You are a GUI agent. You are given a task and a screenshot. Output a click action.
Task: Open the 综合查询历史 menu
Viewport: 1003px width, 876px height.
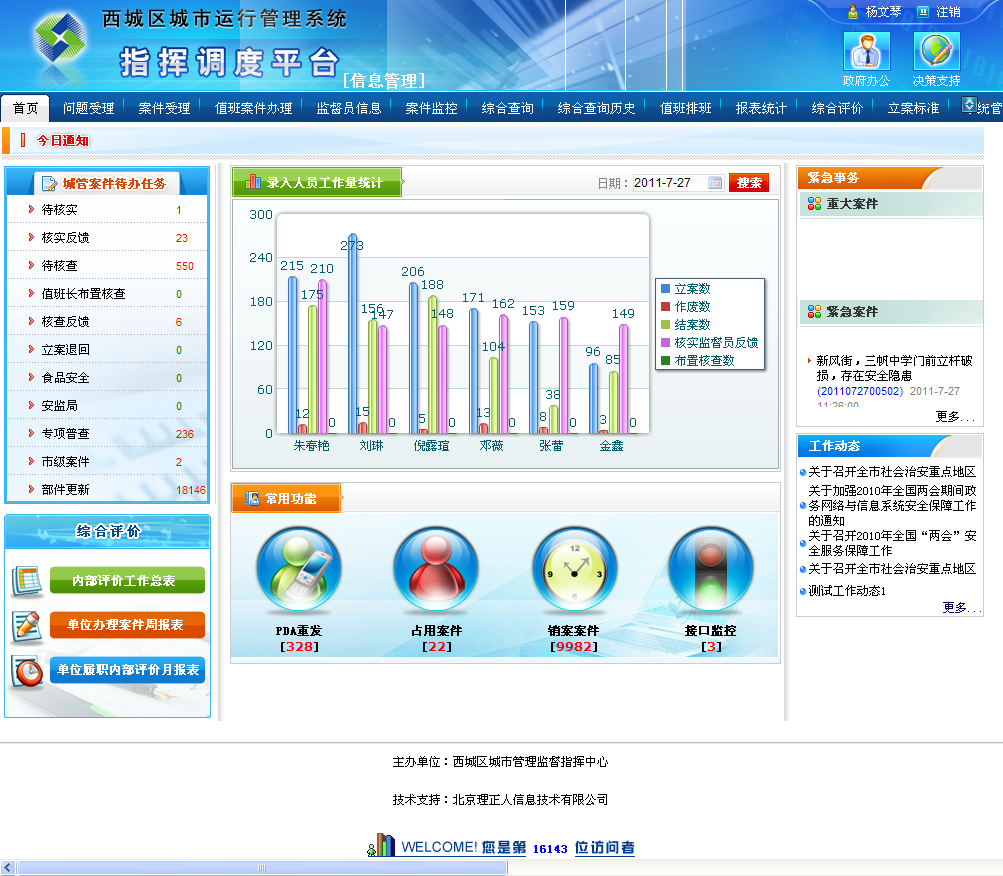pyautogui.click(x=596, y=108)
